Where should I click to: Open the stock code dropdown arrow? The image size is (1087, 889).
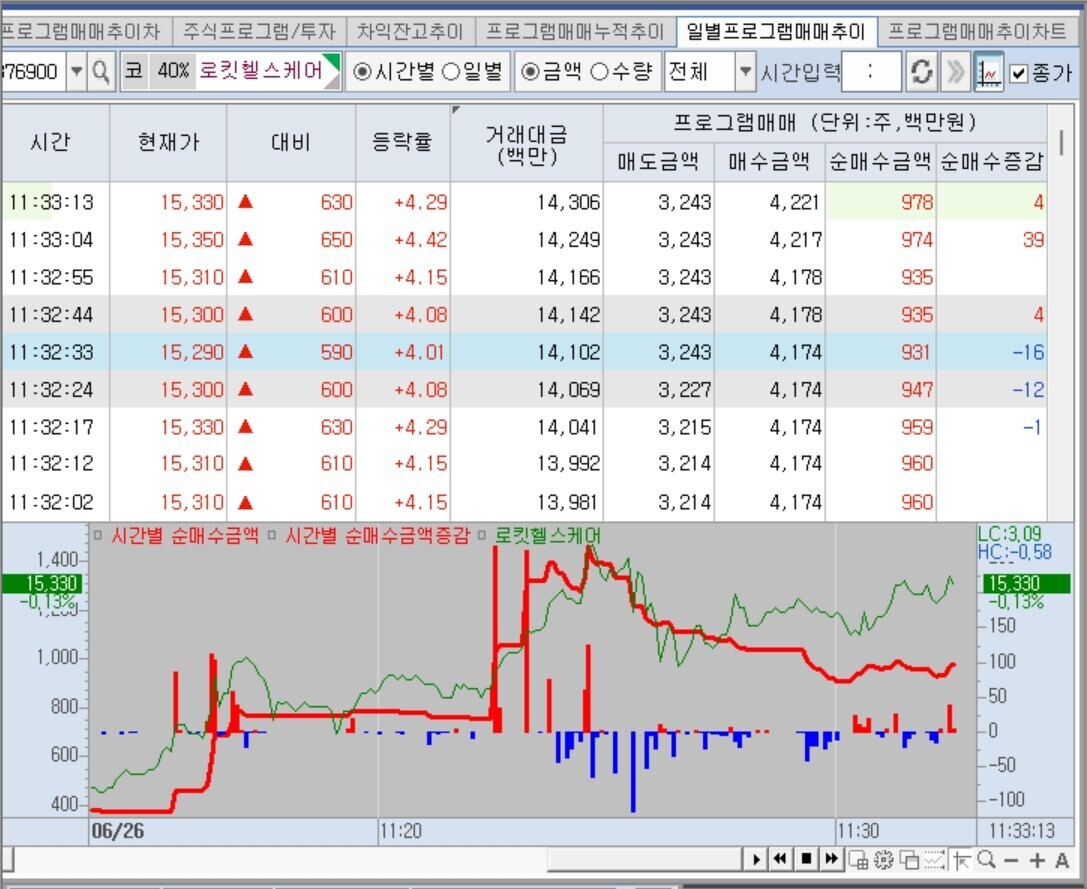pyautogui.click(x=76, y=71)
